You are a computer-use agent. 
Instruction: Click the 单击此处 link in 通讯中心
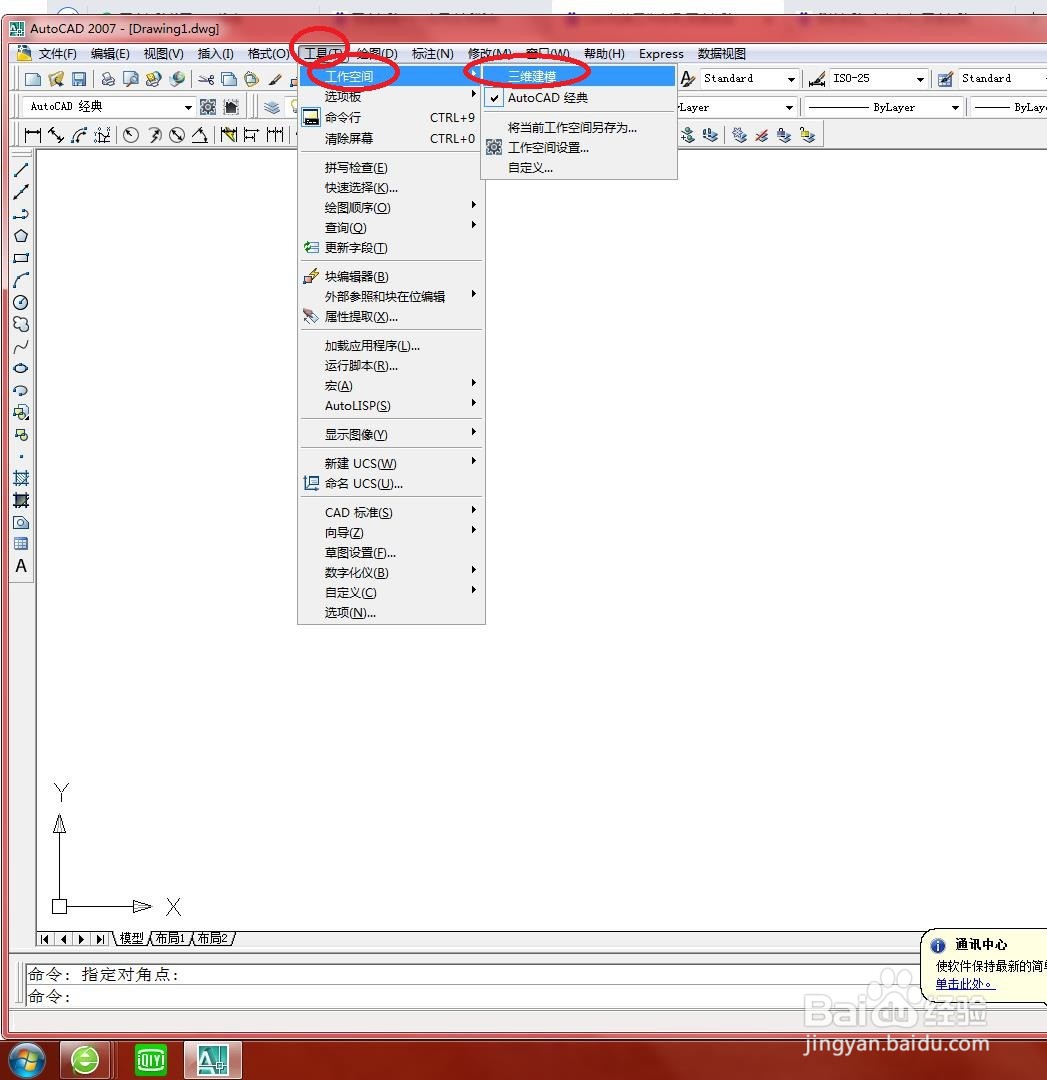[964, 984]
